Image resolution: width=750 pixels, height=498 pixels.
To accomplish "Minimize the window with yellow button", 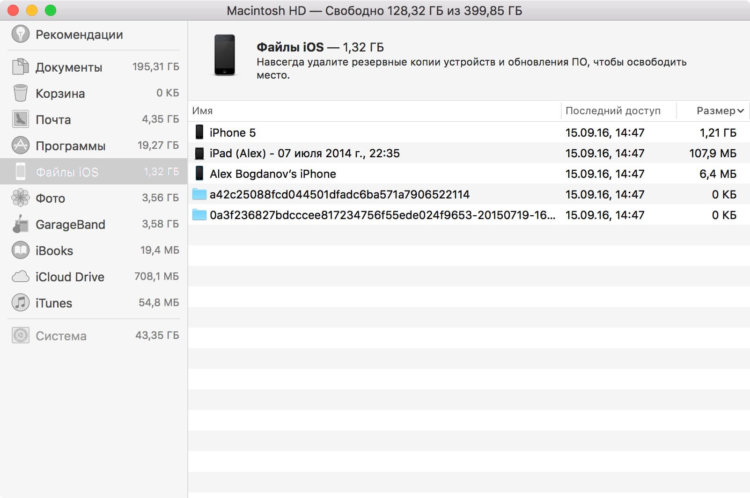I will pyautogui.click(x=32, y=10).
